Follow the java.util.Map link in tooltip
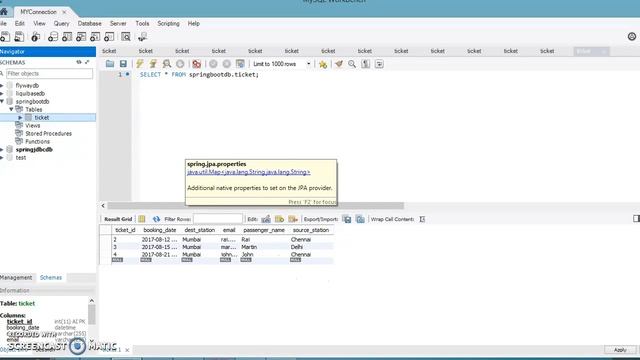Image resolution: width=640 pixels, height=360 pixels. click(249, 172)
